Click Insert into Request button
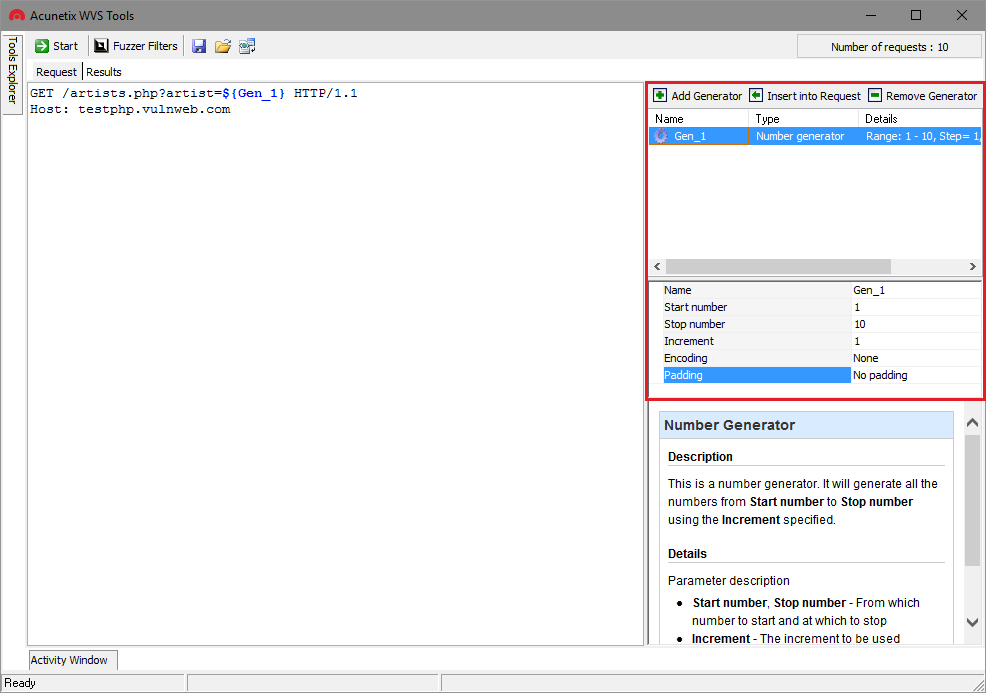This screenshot has height=693, width=986. [806, 96]
